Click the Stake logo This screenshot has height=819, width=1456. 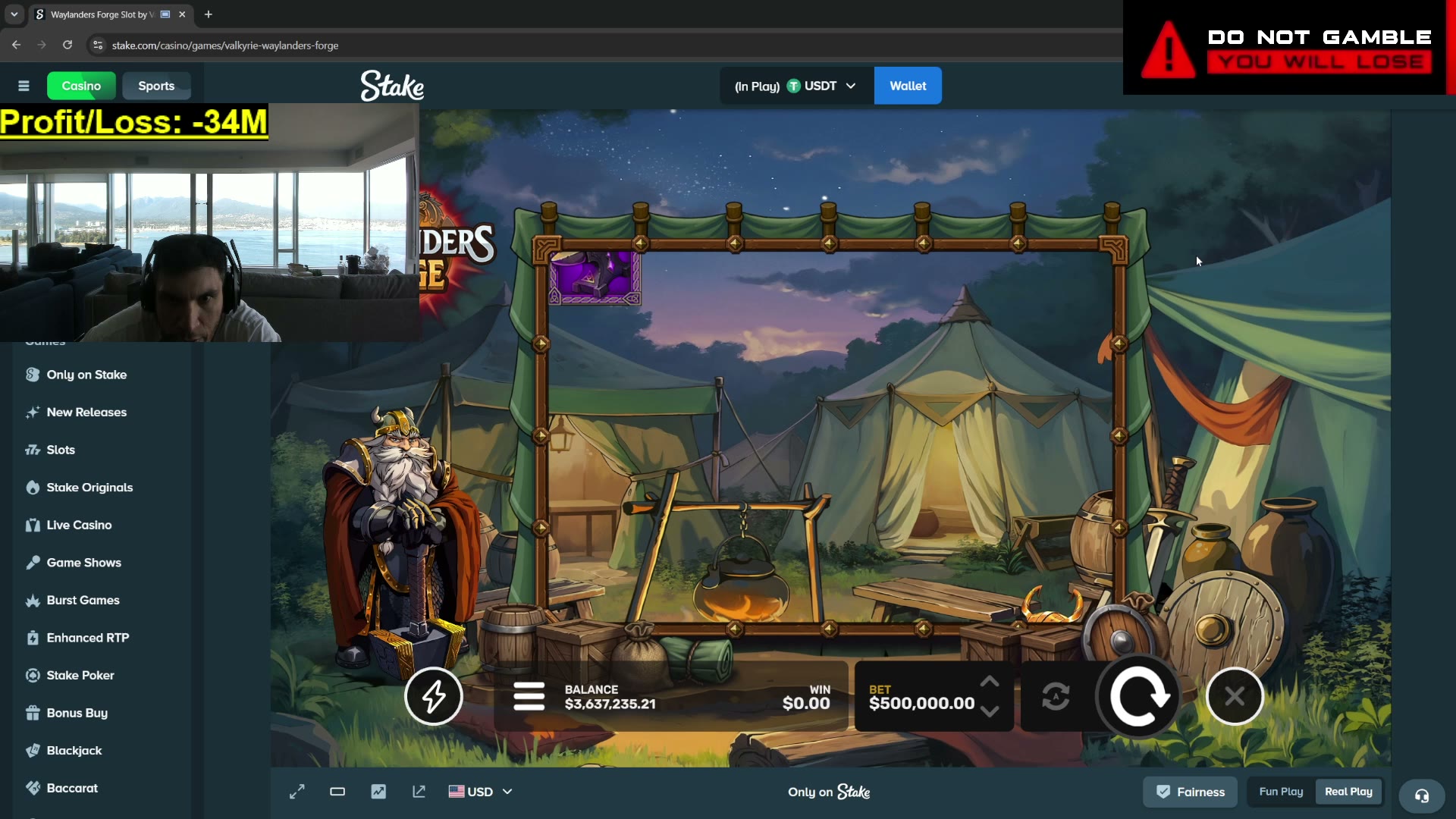click(392, 86)
